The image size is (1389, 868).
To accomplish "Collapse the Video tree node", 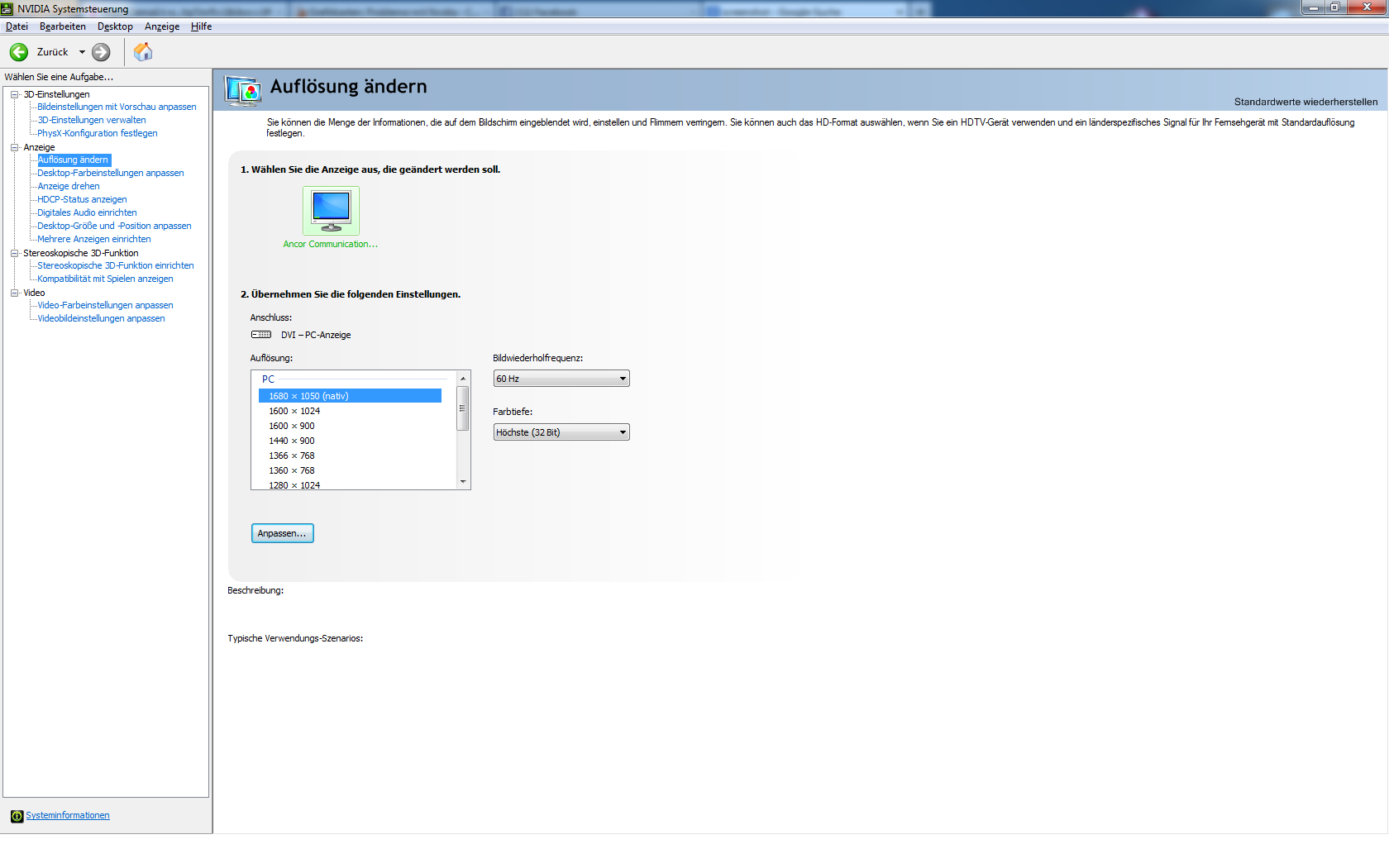I will point(14,293).
